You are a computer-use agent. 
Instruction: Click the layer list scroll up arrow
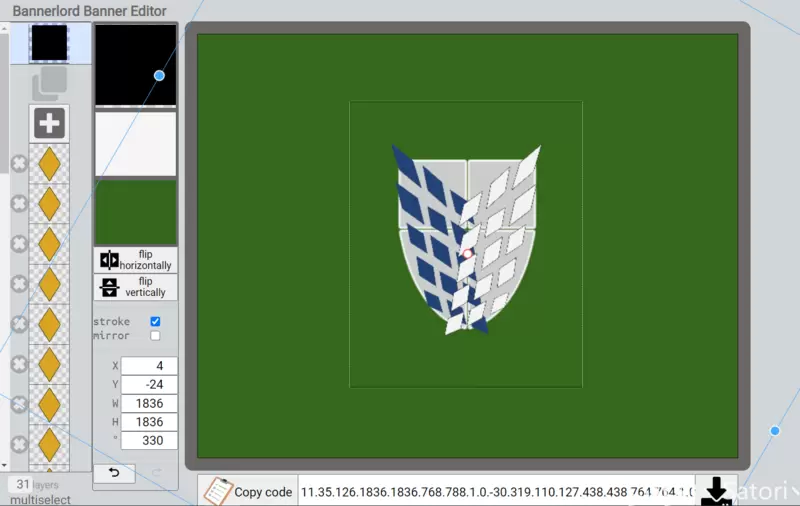[4, 29]
